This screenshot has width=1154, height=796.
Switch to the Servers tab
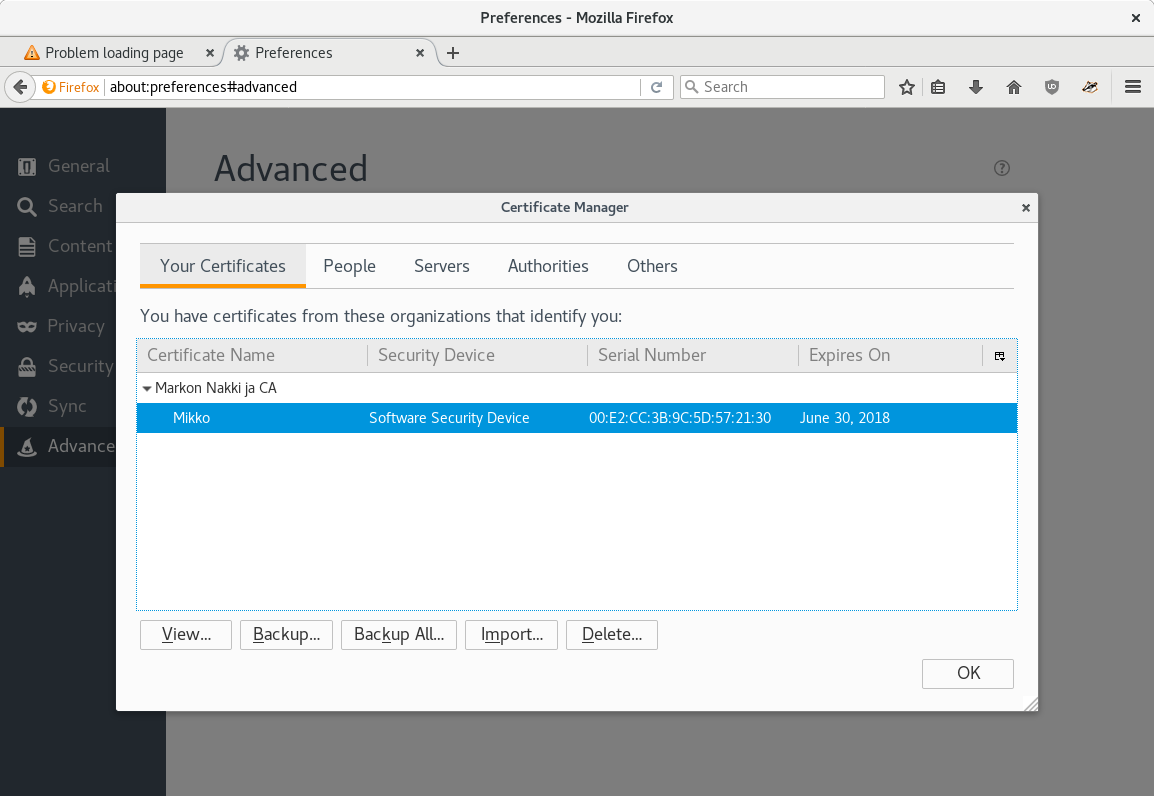coord(442,266)
